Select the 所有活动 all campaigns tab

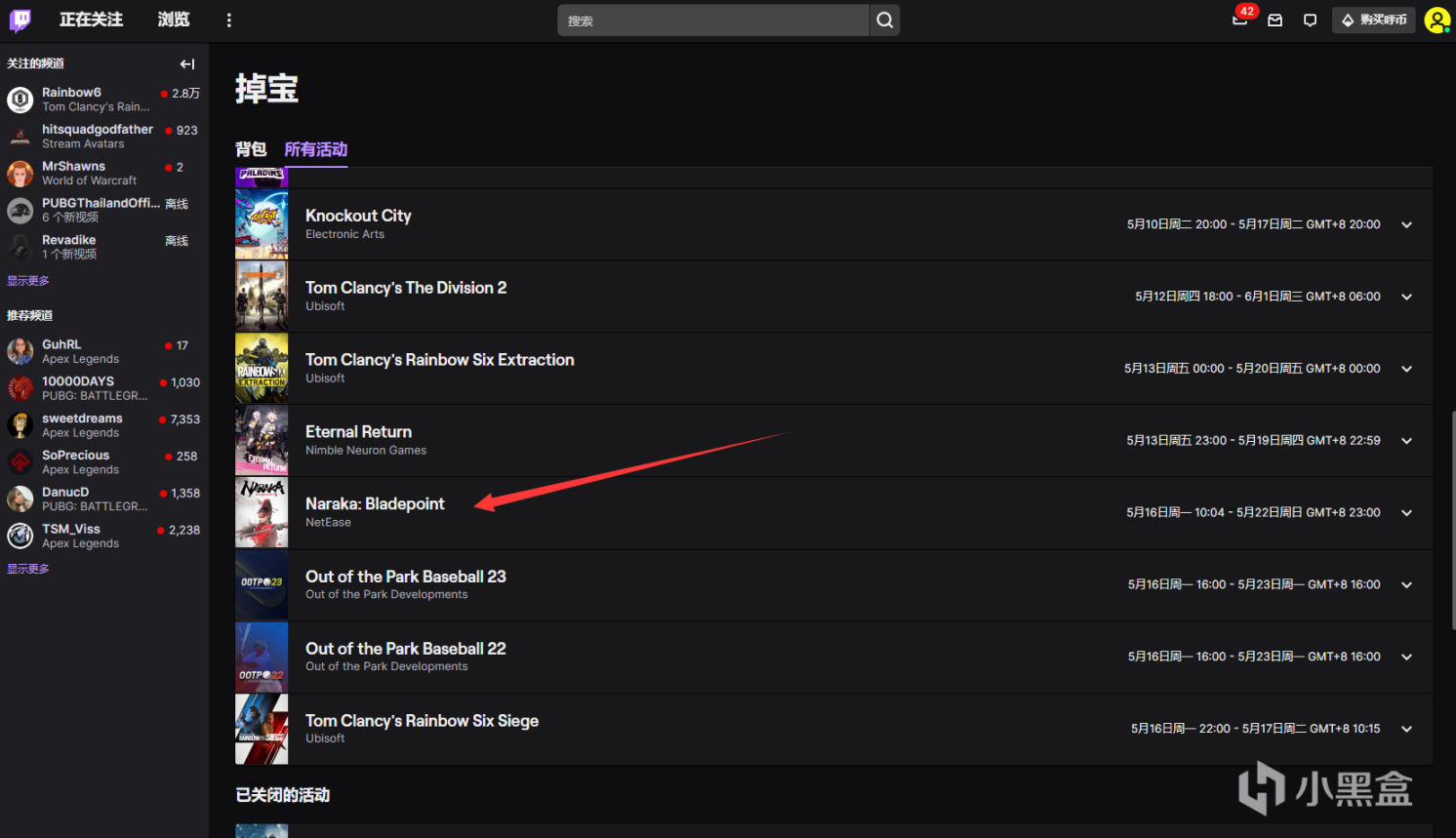316,149
